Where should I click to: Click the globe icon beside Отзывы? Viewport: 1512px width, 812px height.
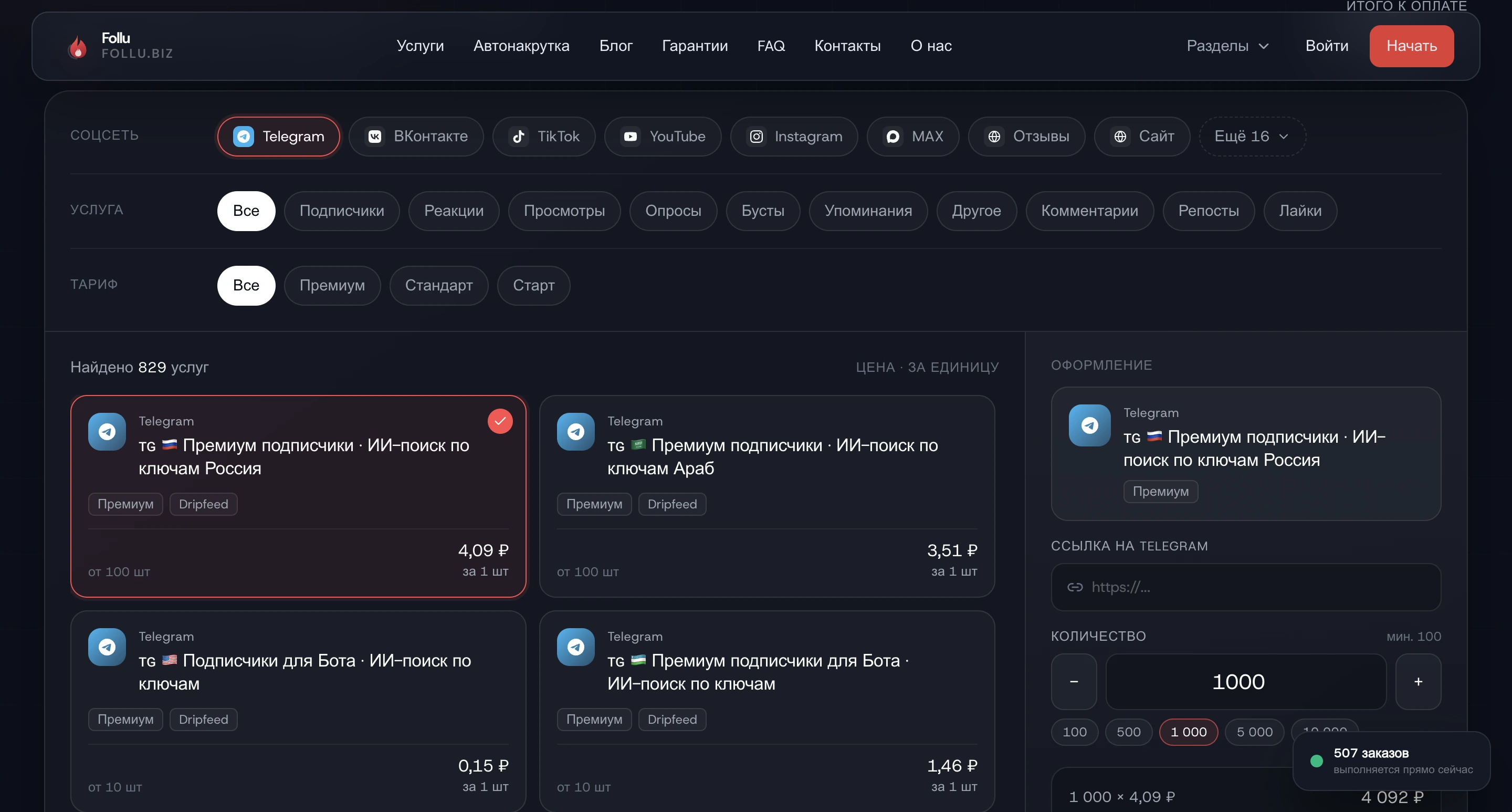click(994, 136)
